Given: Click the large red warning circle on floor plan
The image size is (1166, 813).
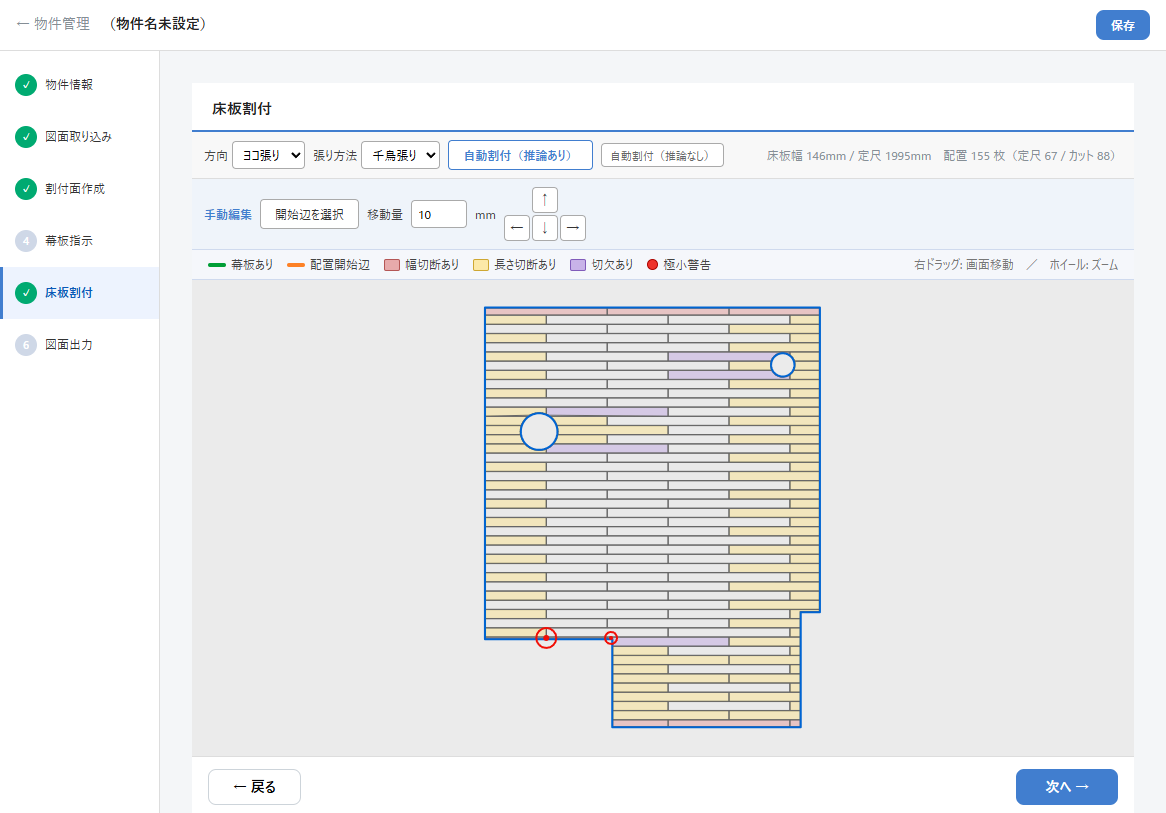Looking at the screenshot, I should 547,637.
